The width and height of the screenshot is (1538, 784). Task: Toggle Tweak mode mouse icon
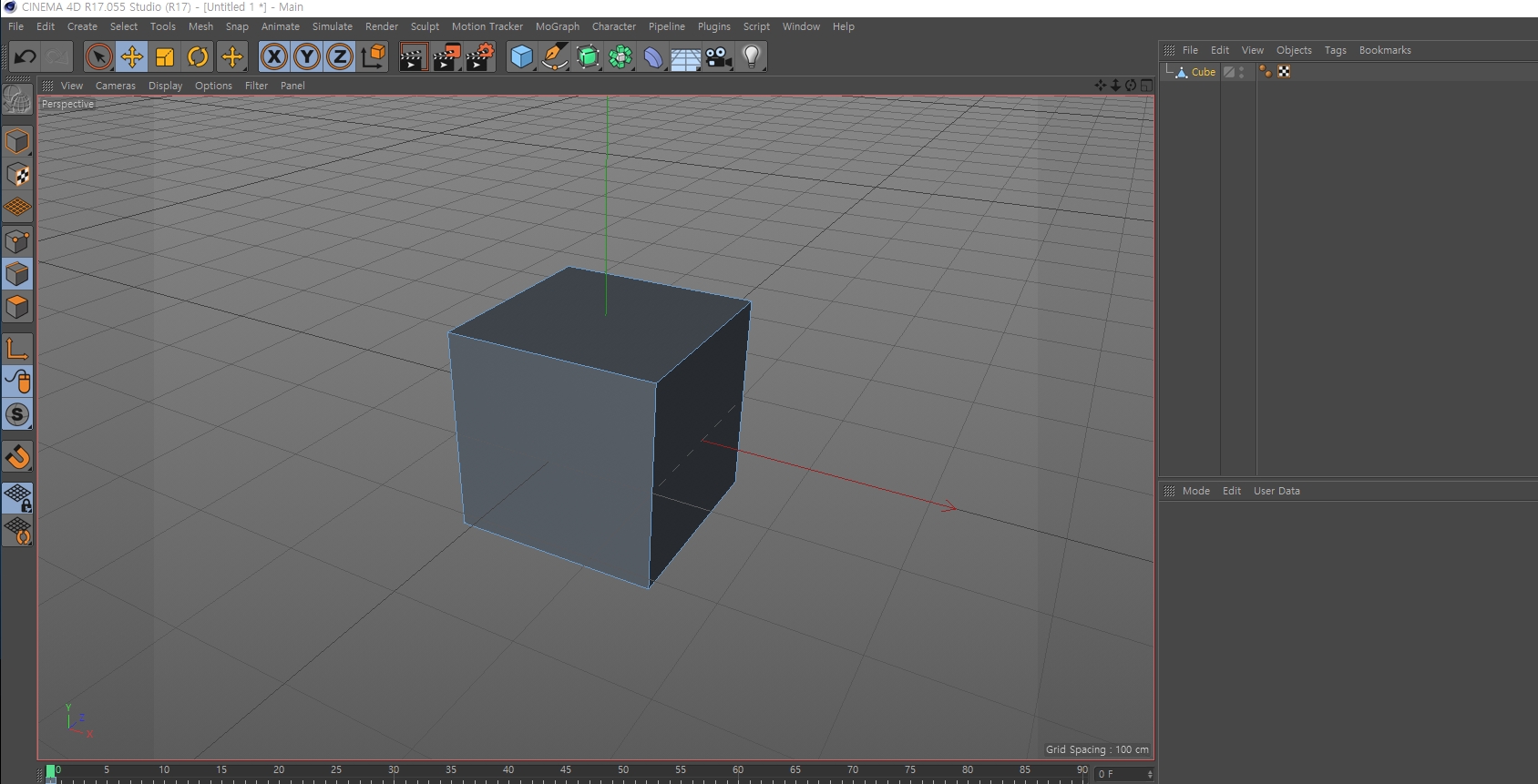point(17,382)
